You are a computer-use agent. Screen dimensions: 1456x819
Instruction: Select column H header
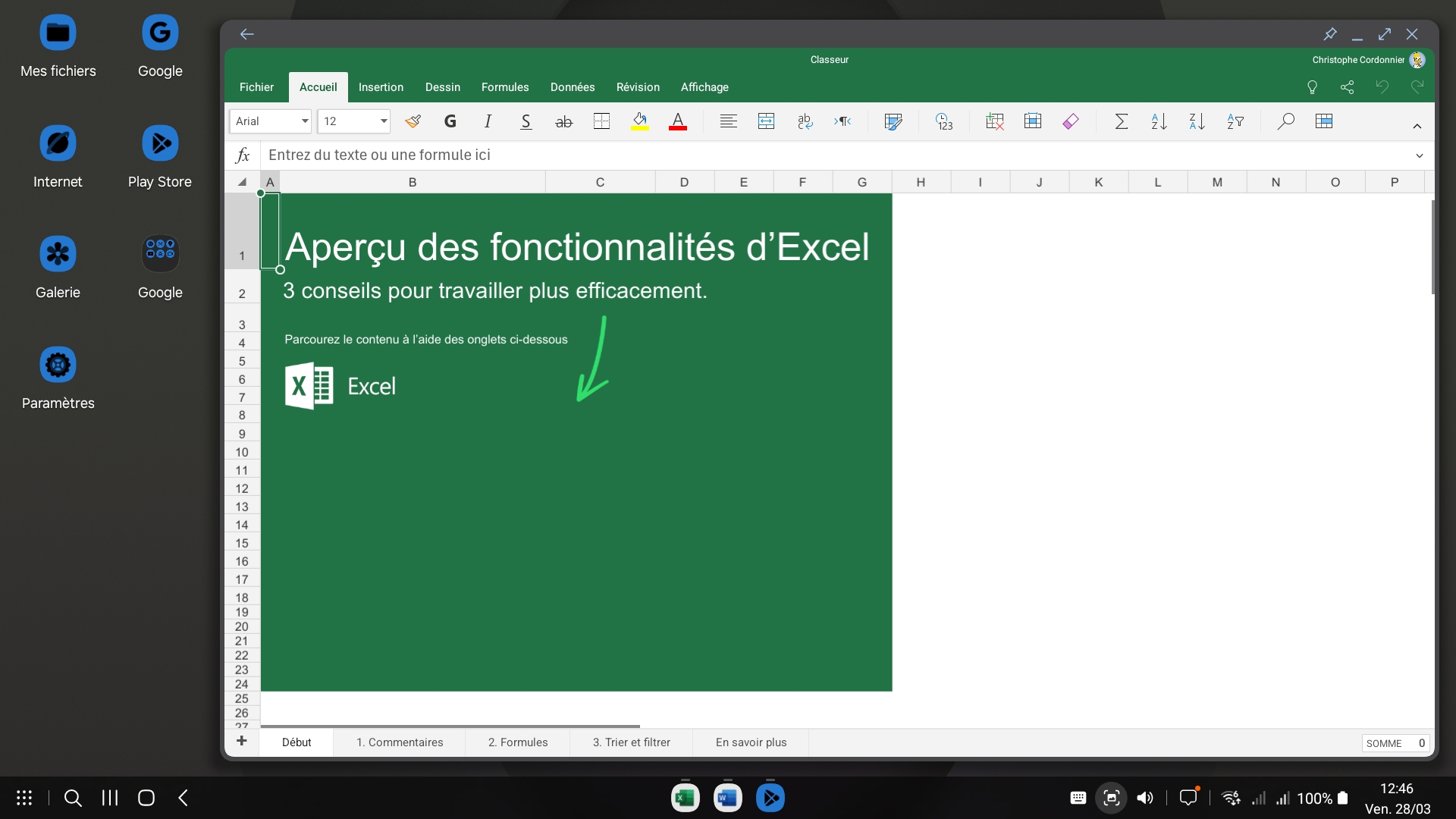(921, 182)
